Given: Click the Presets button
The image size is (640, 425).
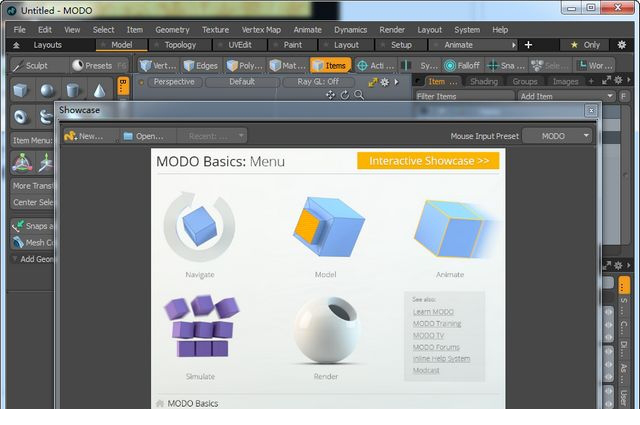Looking at the screenshot, I should click(x=98, y=65).
